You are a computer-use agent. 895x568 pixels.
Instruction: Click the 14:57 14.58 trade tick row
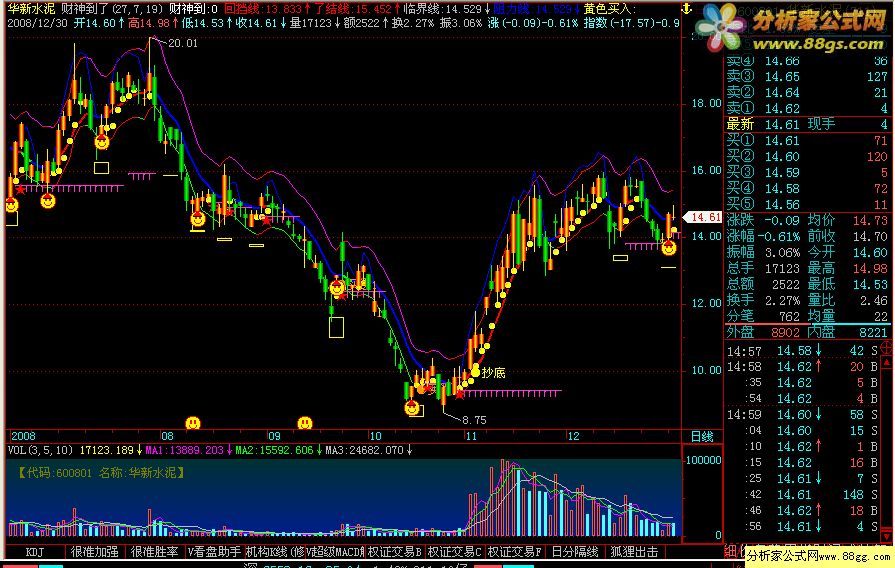pyautogui.click(x=803, y=351)
